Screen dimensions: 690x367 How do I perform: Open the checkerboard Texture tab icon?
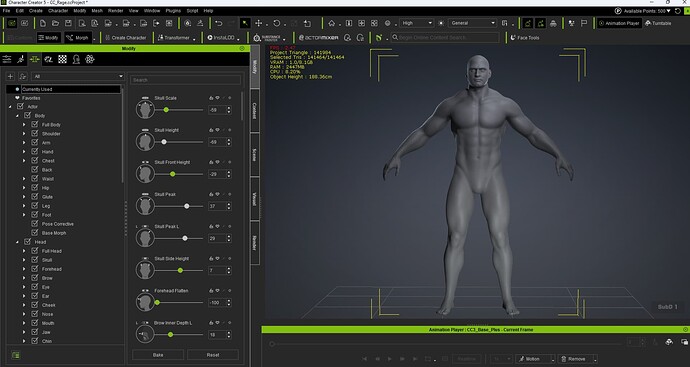pyautogui.click(x=62, y=59)
